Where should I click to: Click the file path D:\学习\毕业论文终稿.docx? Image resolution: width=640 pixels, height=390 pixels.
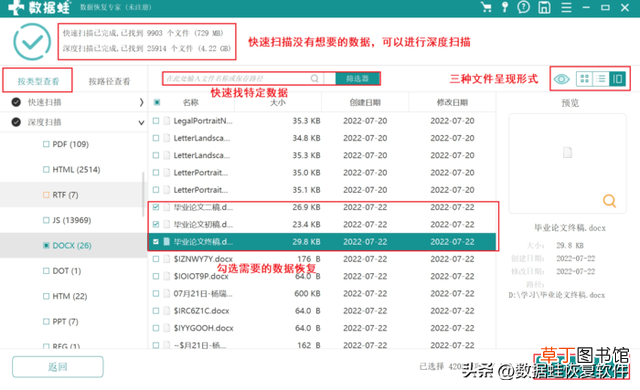pos(557,295)
